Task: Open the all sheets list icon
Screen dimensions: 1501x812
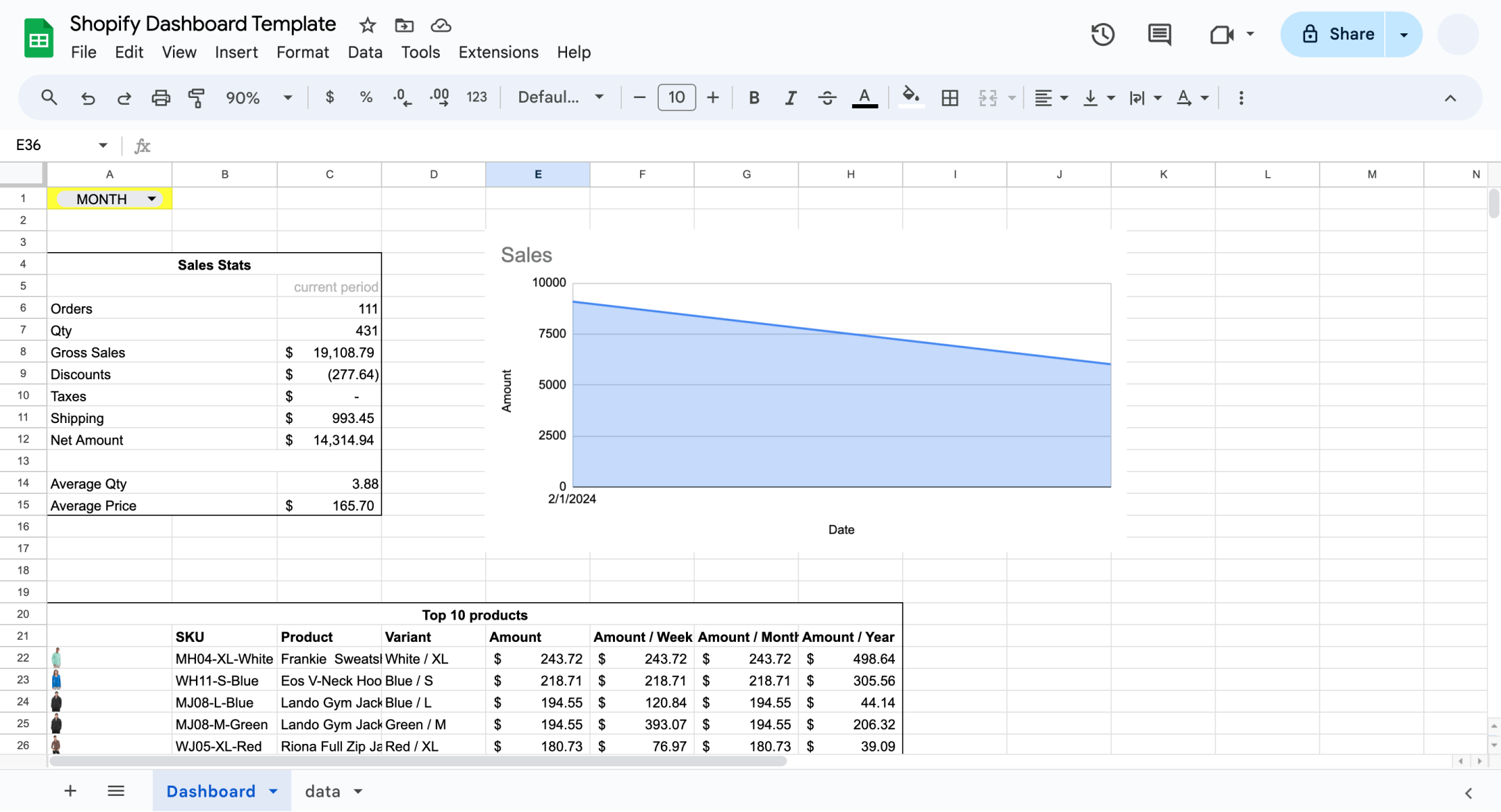Action: 116,790
